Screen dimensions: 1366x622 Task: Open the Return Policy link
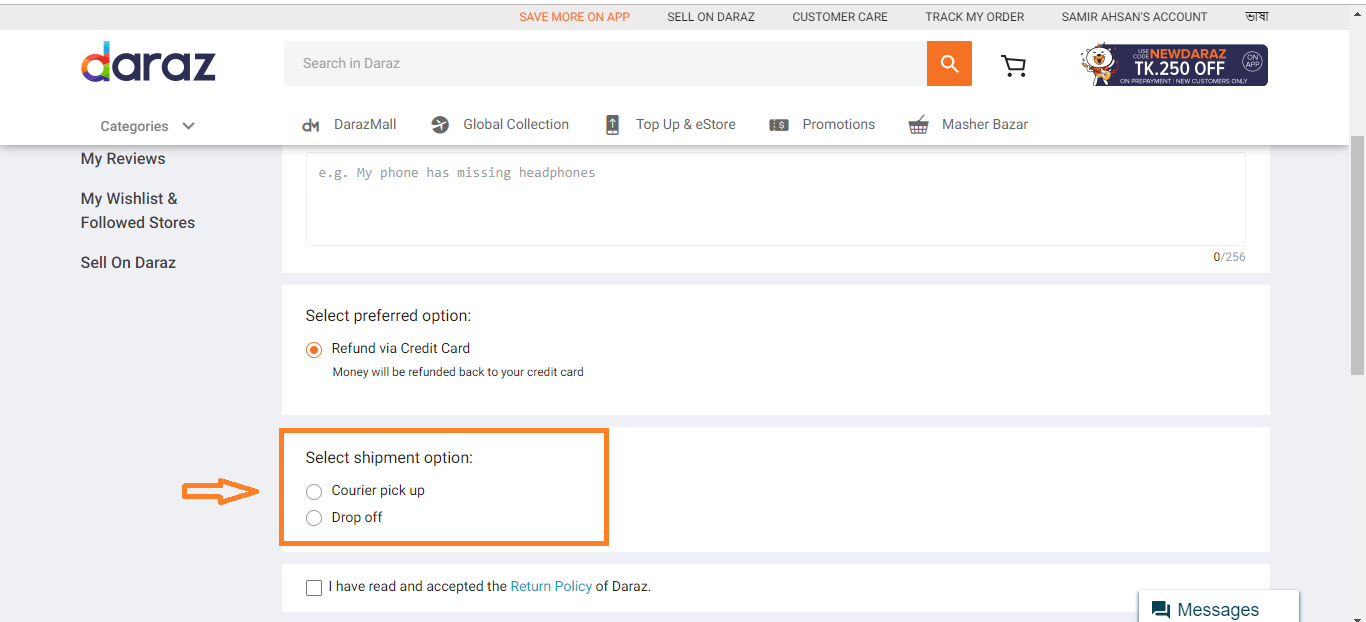pyautogui.click(x=551, y=587)
